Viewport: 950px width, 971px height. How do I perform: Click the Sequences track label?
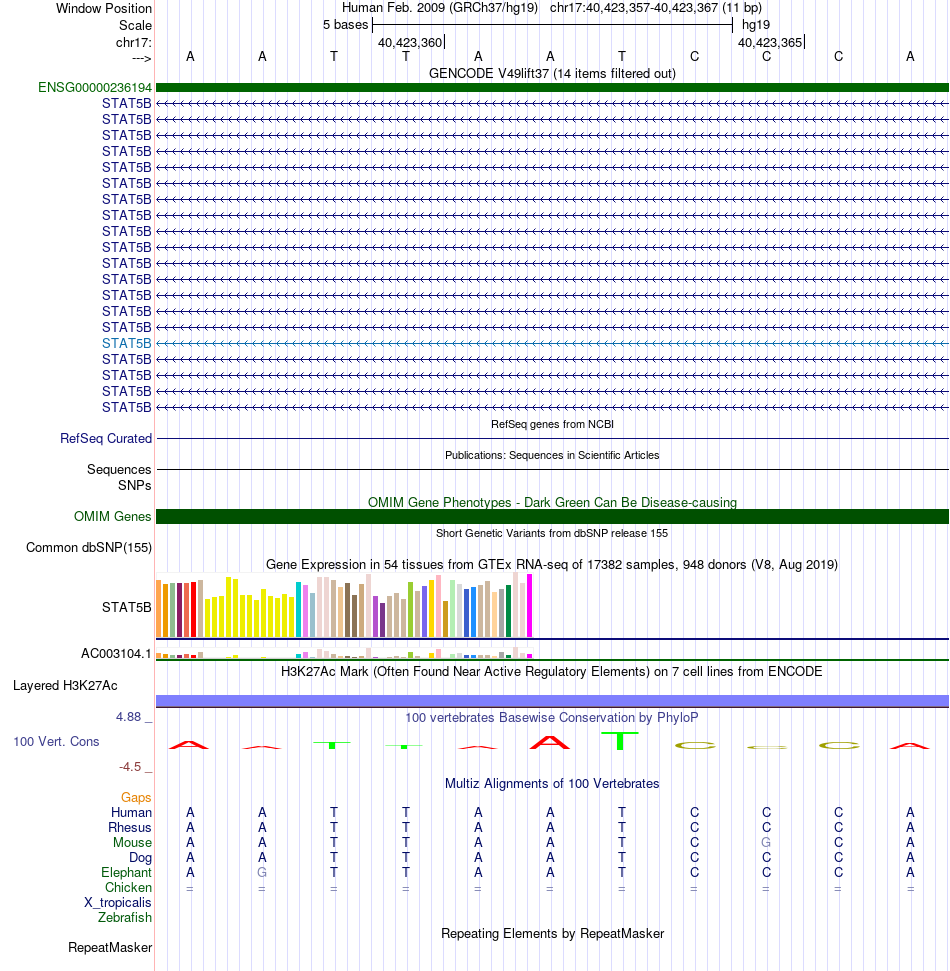point(119,469)
